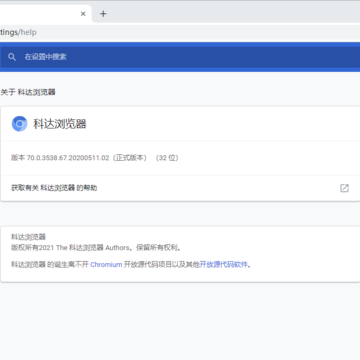
Task: Click the 关于 科达浏览器 page heading
Action: (28, 92)
